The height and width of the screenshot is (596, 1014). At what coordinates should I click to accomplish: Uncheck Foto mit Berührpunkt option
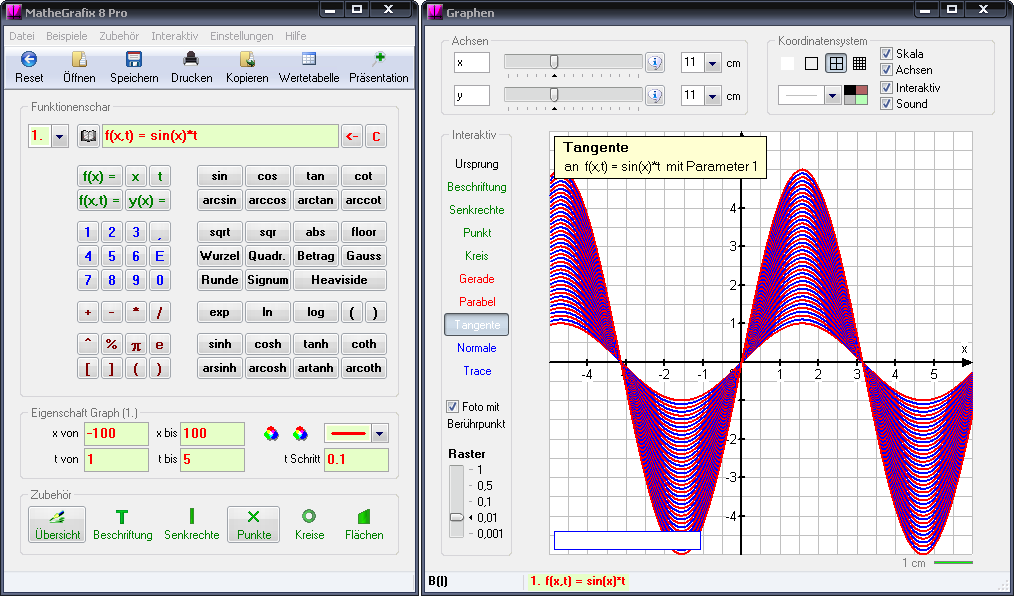tap(452, 407)
